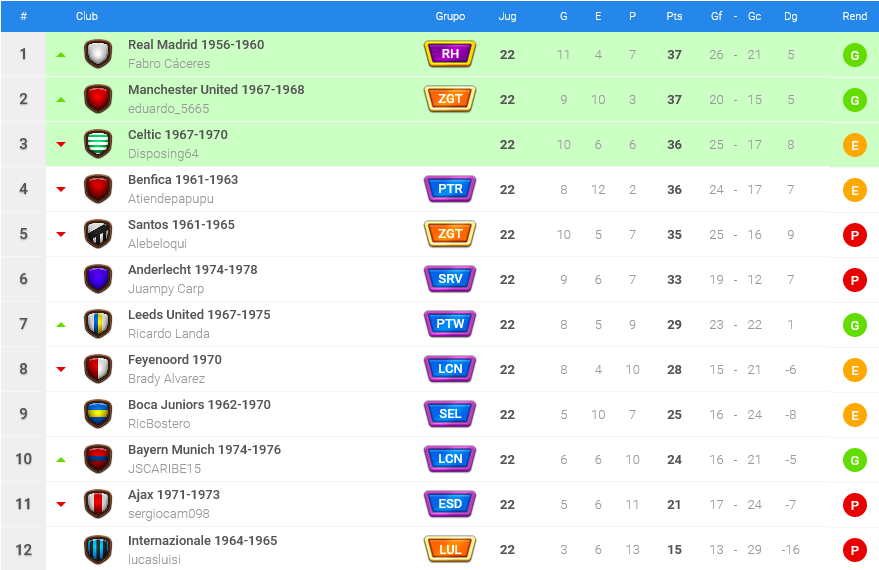Select the SRV badge in Anderlecht row
Viewport: 879px width, 570px height.
[450, 279]
